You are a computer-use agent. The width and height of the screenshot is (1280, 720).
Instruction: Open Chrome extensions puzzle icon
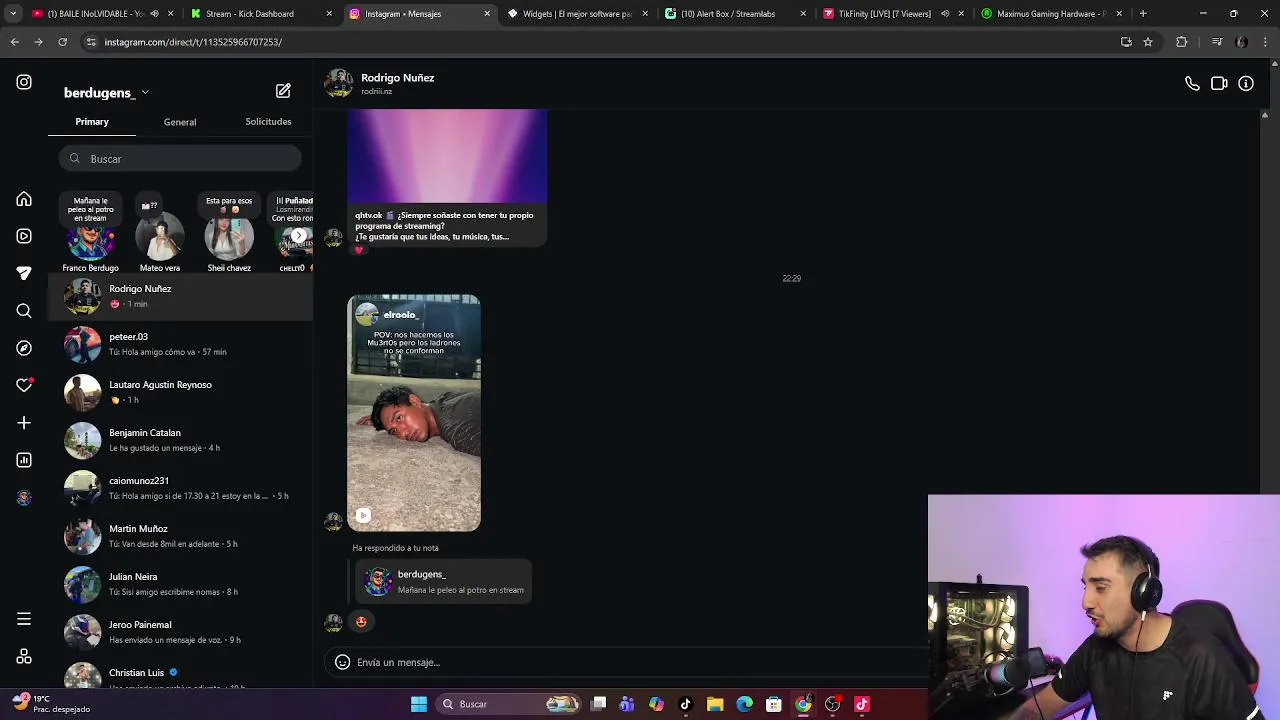pyautogui.click(x=1182, y=42)
